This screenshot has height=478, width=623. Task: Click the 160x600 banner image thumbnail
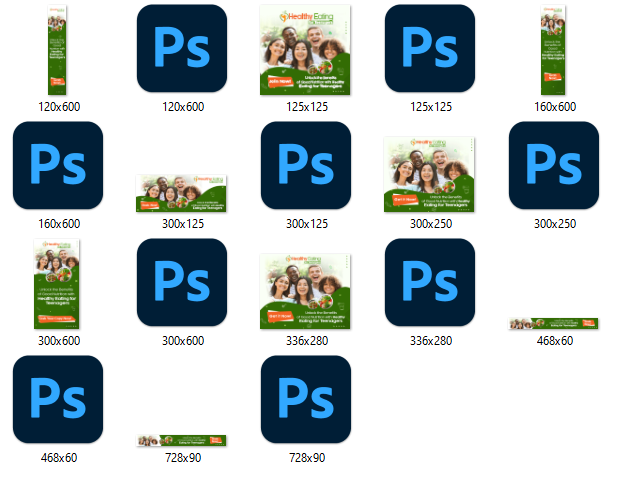pos(553,50)
